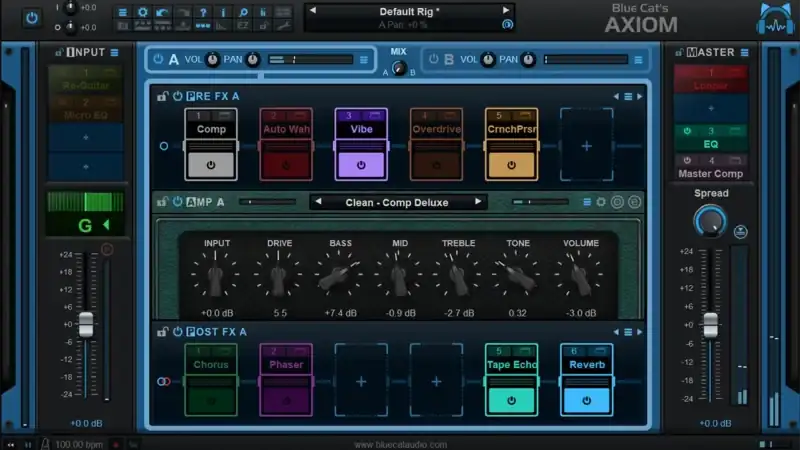The height and width of the screenshot is (450, 800).
Task: Toggle the AMP A lock icon
Action: pyautogui.click(x=162, y=202)
